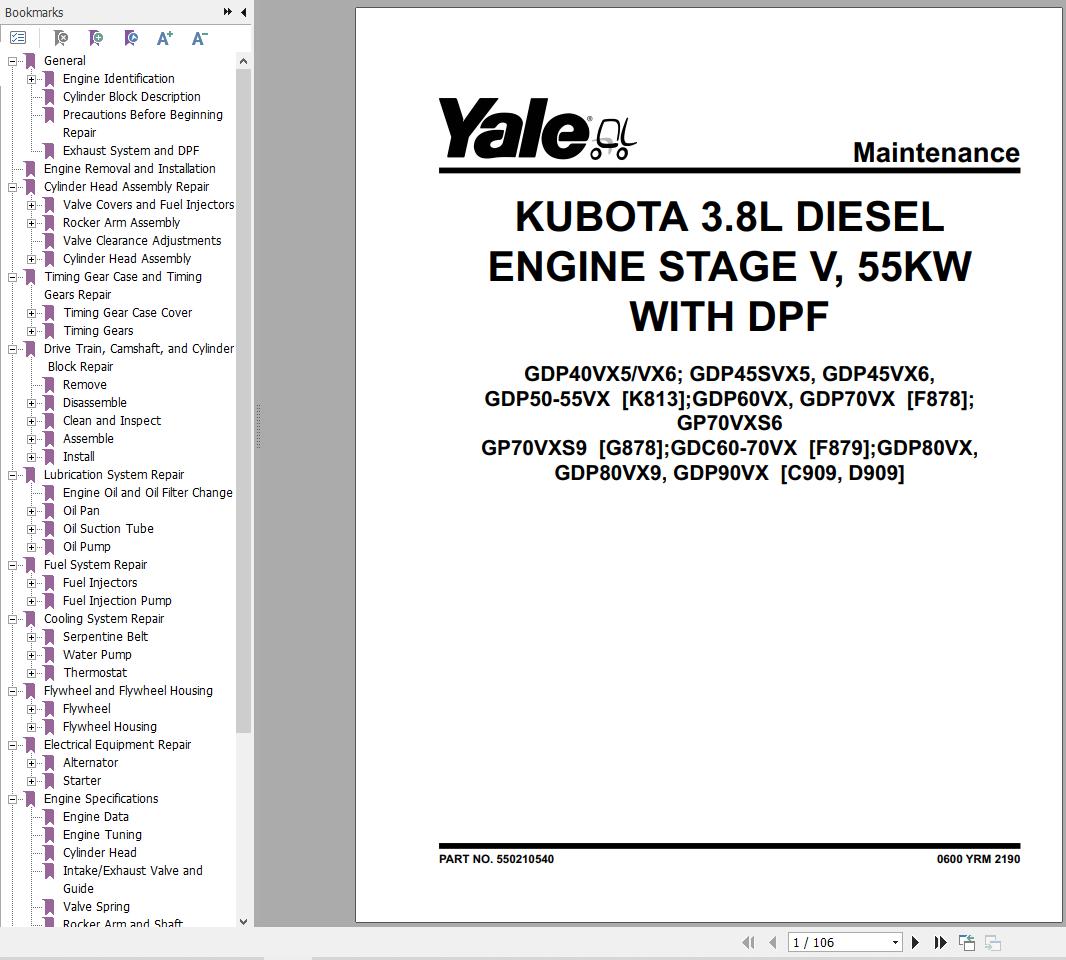Screen dimensions: 1066x960
Task: Expand the Rocker Arm Assembly bookmark
Action: click(x=31, y=223)
